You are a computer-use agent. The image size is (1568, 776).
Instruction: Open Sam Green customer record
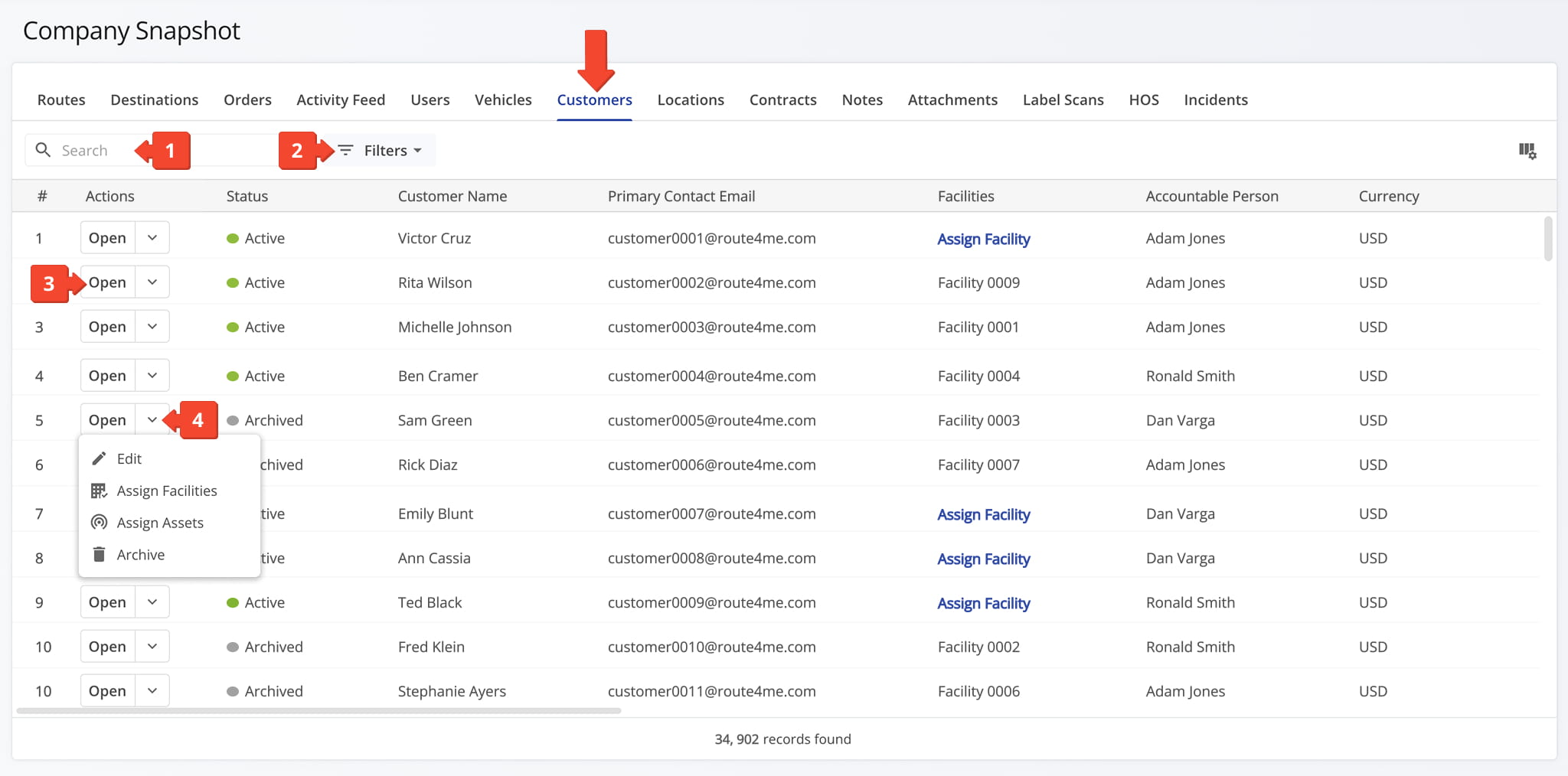107,420
